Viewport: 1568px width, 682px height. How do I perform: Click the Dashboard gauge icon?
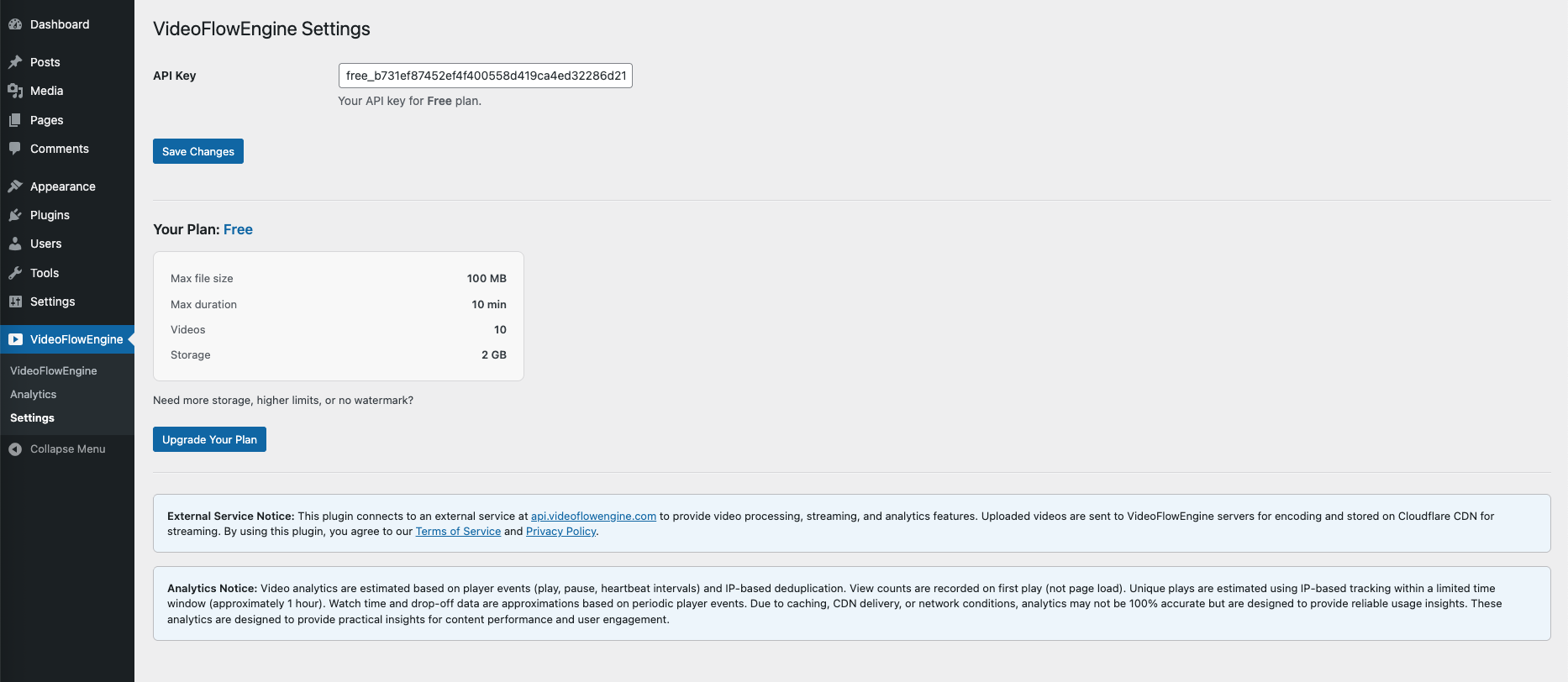click(15, 24)
